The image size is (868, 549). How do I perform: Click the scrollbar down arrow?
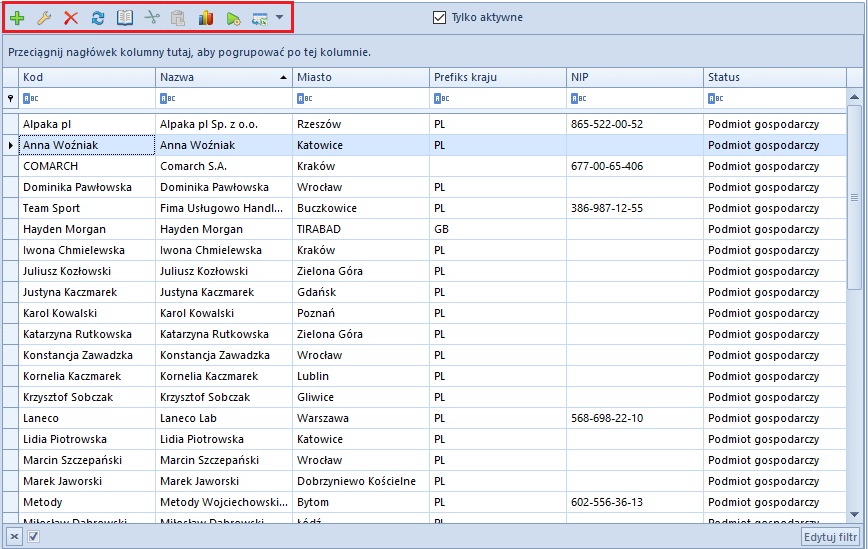(854, 515)
